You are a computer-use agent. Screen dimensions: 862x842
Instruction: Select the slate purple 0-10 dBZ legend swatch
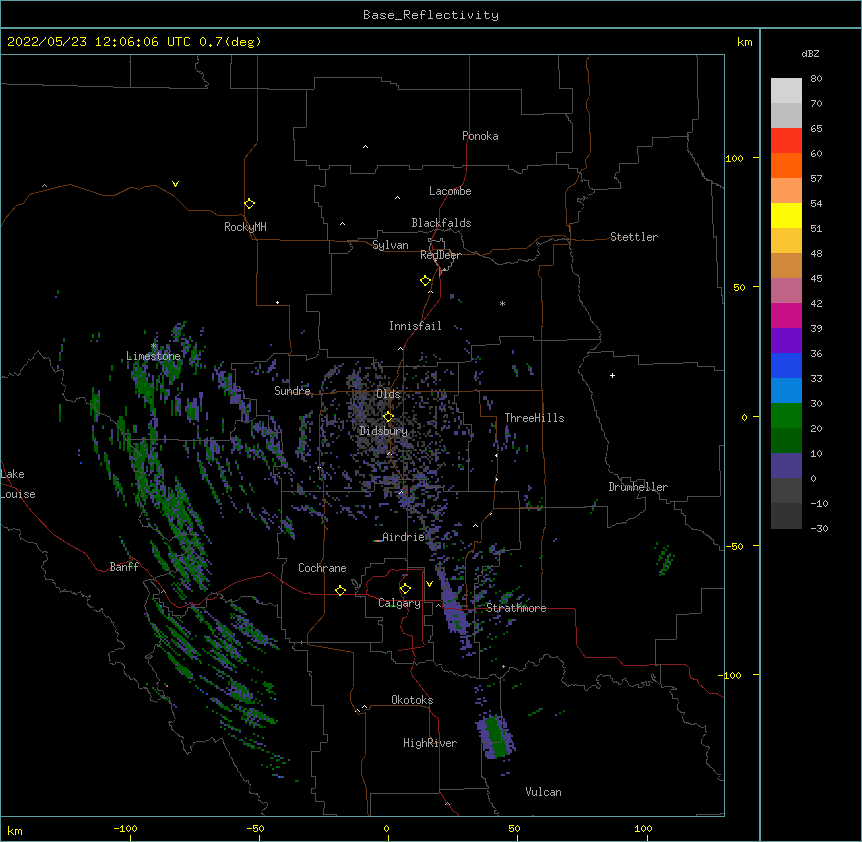coord(786,466)
